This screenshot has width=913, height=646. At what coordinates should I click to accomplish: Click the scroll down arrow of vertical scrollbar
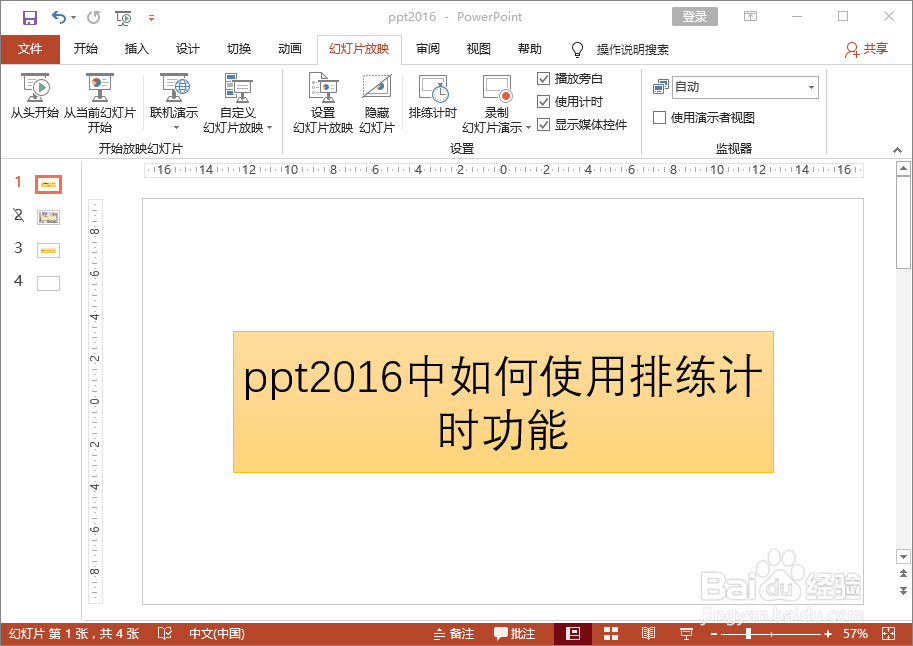[903, 556]
